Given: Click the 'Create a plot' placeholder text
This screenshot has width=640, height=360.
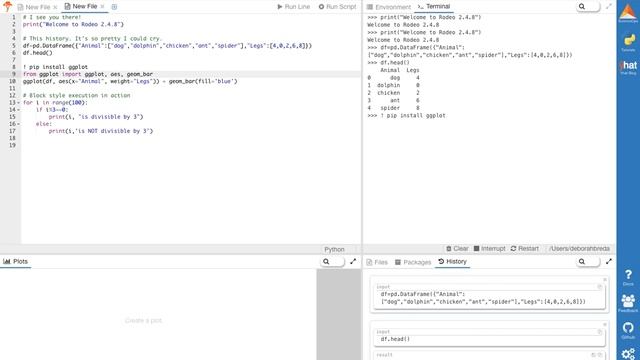Looking at the screenshot, I should tap(143, 320).
